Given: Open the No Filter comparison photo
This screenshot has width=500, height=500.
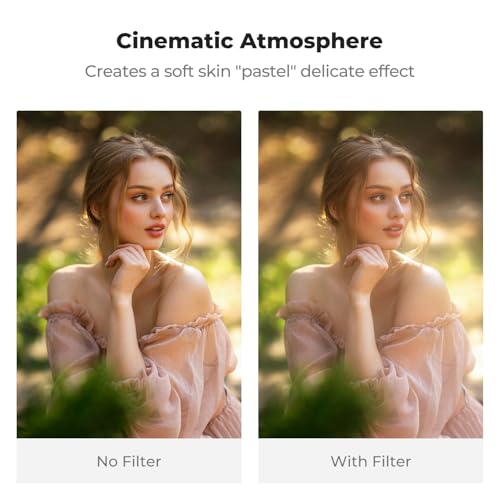Looking at the screenshot, I should tap(129, 274).
